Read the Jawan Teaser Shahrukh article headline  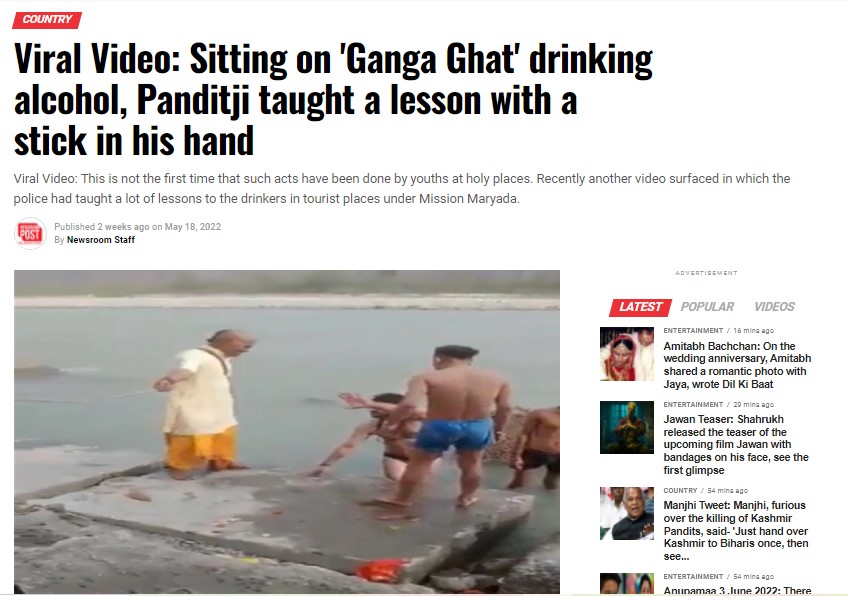(736, 445)
